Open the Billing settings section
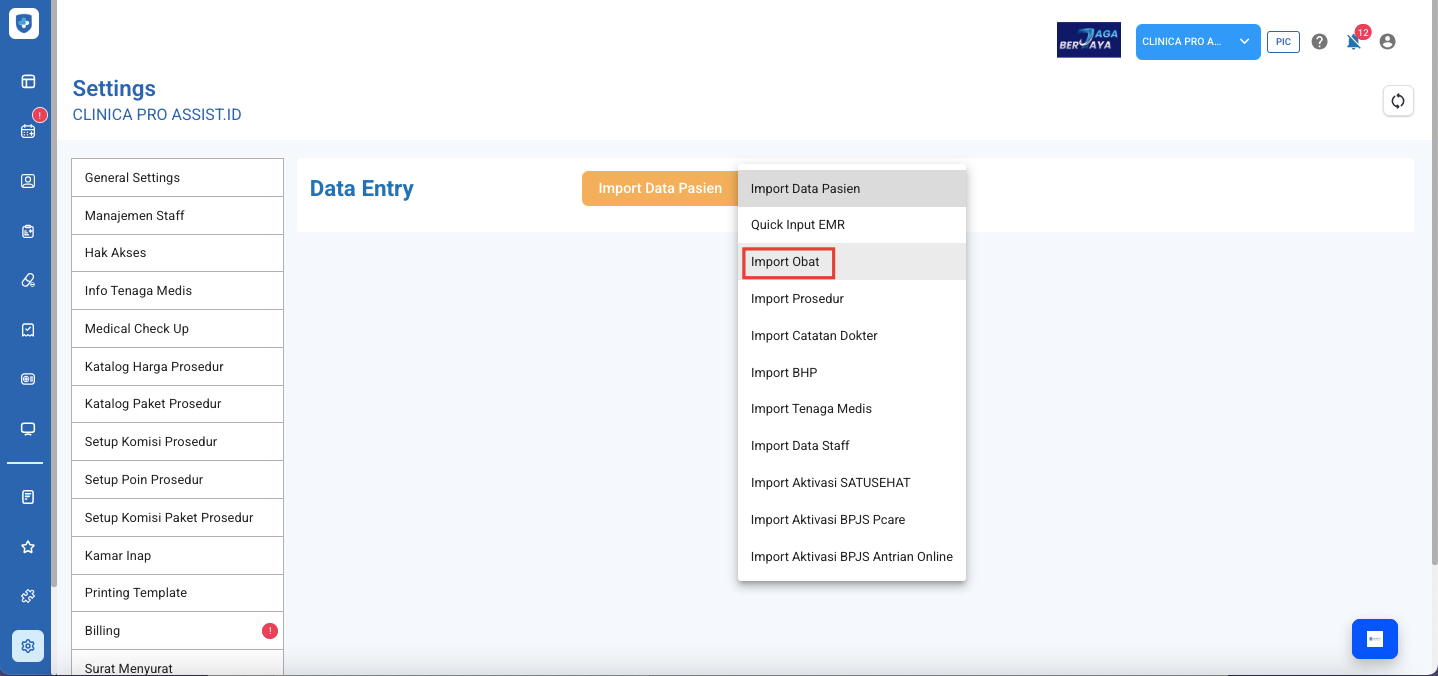This screenshot has width=1438, height=676. [177, 631]
